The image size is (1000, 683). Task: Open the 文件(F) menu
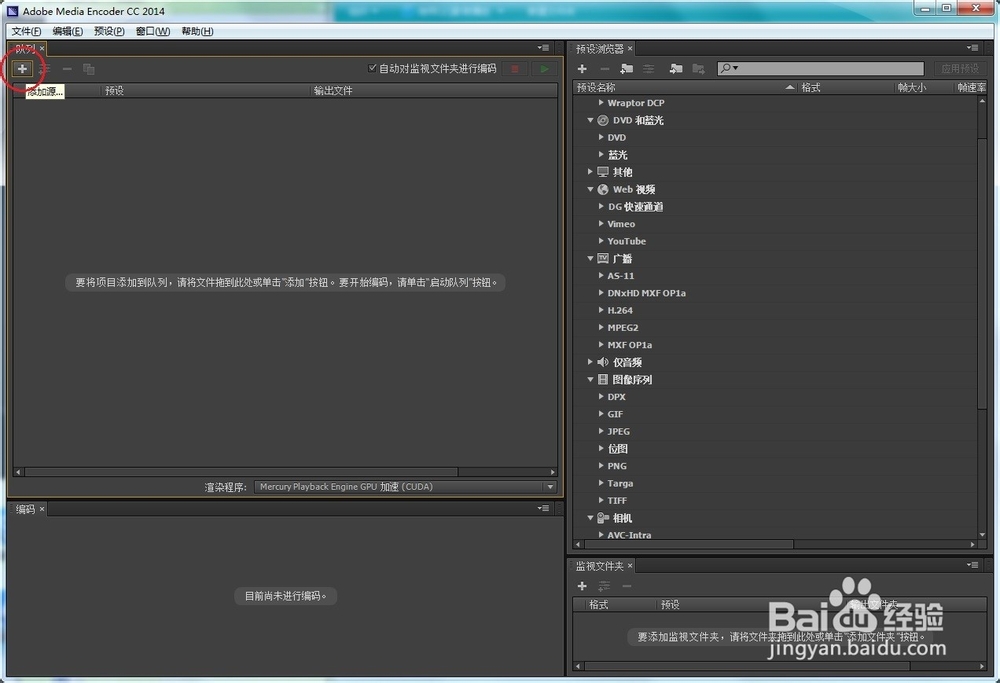(x=26, y=31)
